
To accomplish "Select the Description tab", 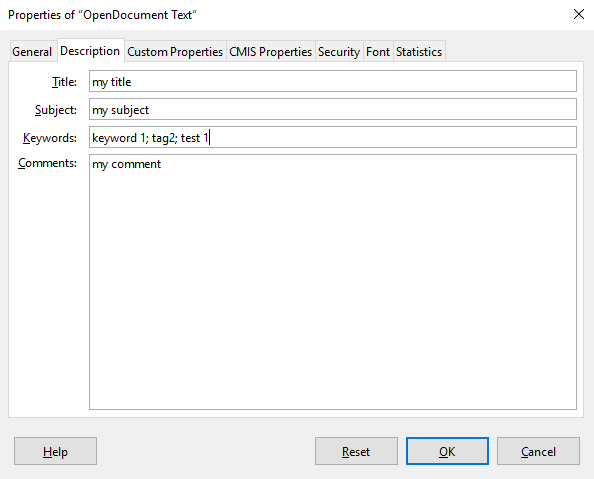I will (90, 51).
